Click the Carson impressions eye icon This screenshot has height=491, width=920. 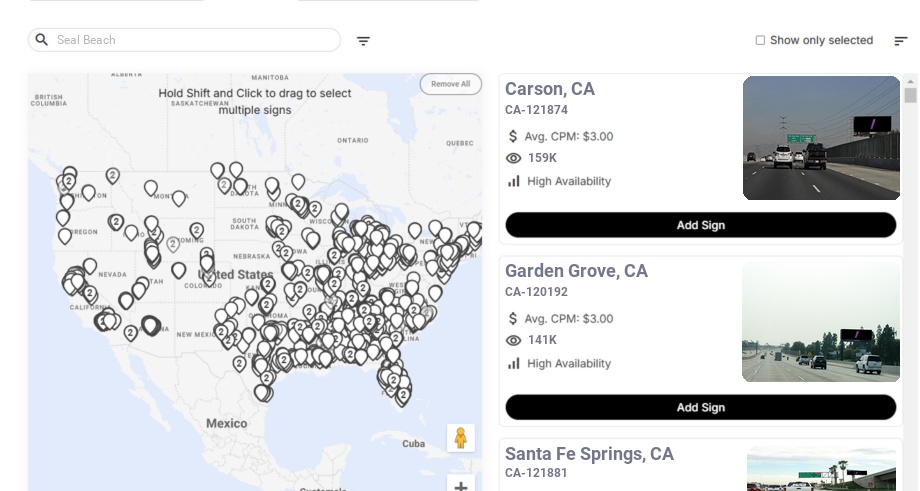point(514,158)
